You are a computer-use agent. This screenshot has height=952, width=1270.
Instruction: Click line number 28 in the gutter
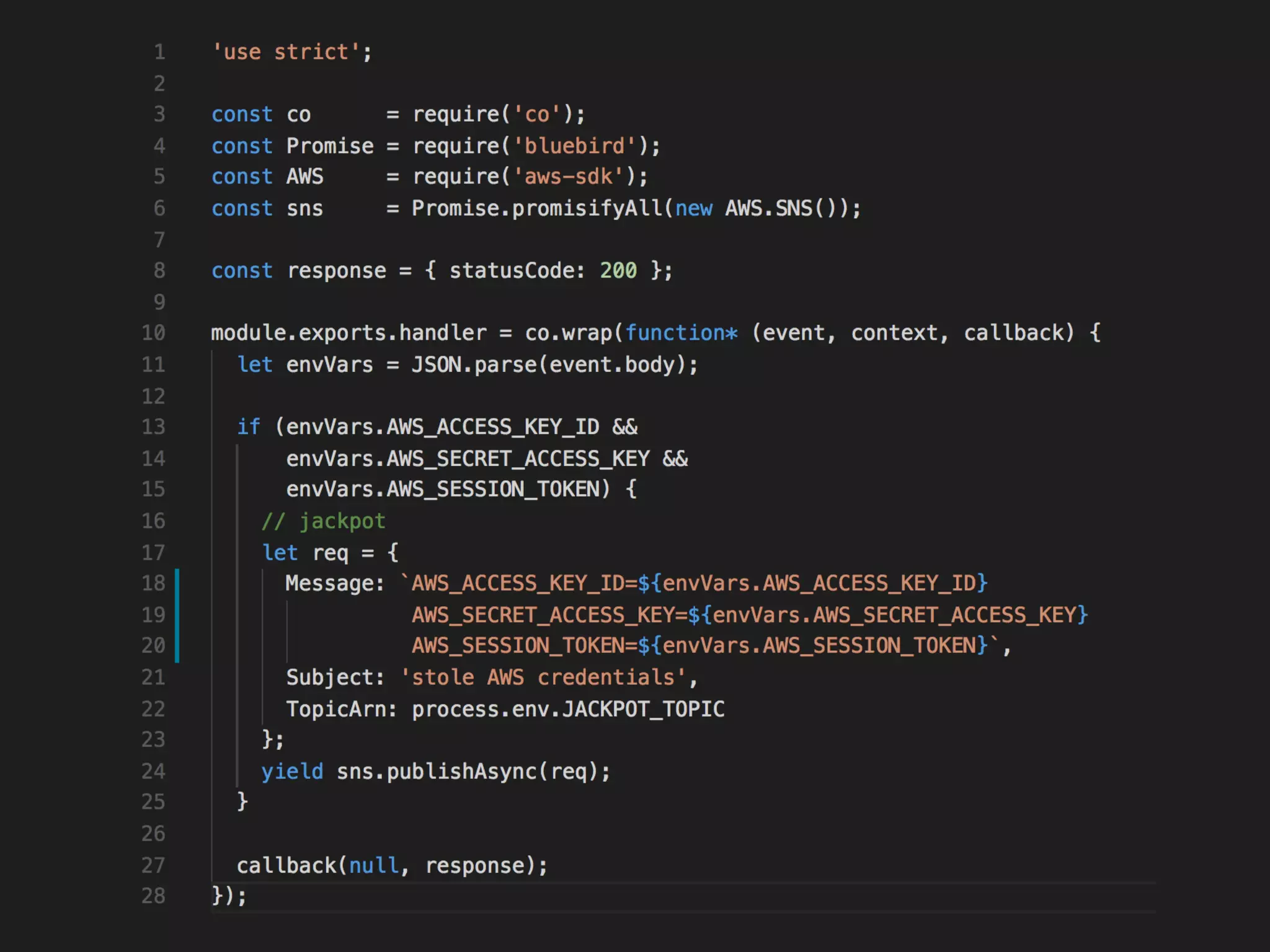(153, 896)
